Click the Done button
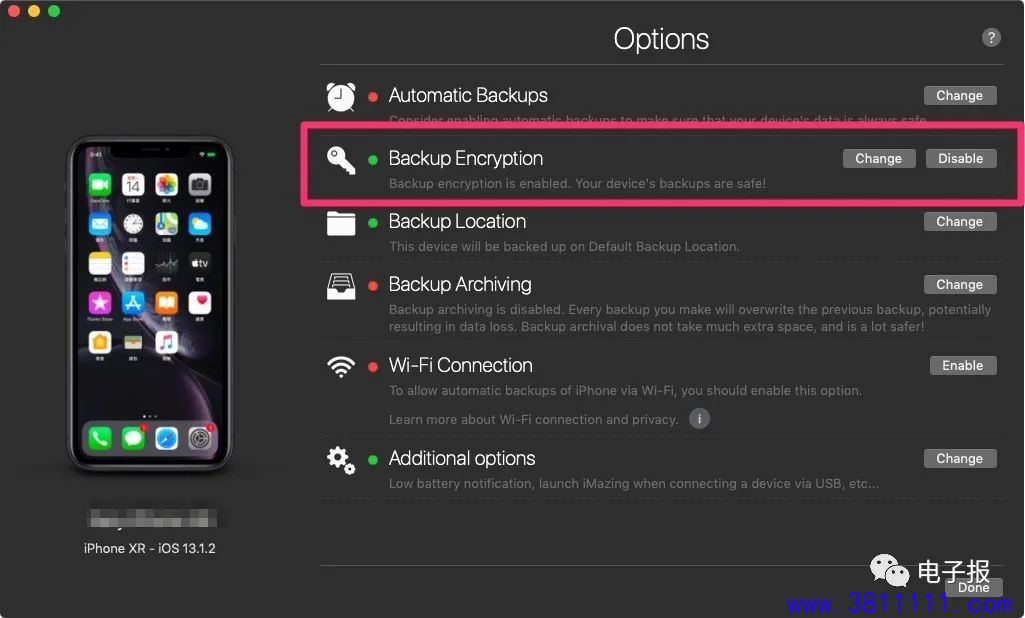1025x618 pixels. 974,587
